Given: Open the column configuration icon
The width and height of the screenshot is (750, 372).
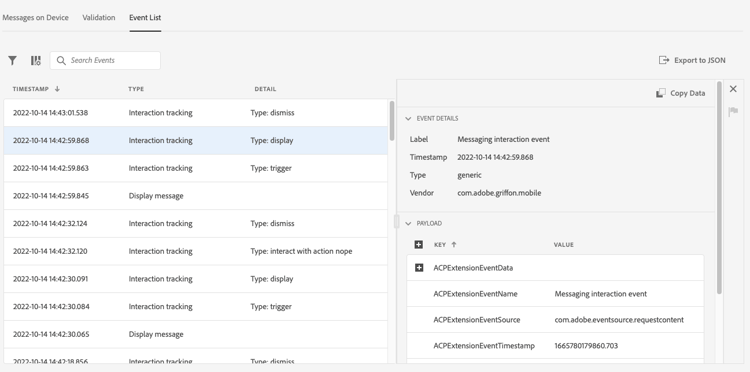Looking at the screenshot, I should click(x=36, y=60).
